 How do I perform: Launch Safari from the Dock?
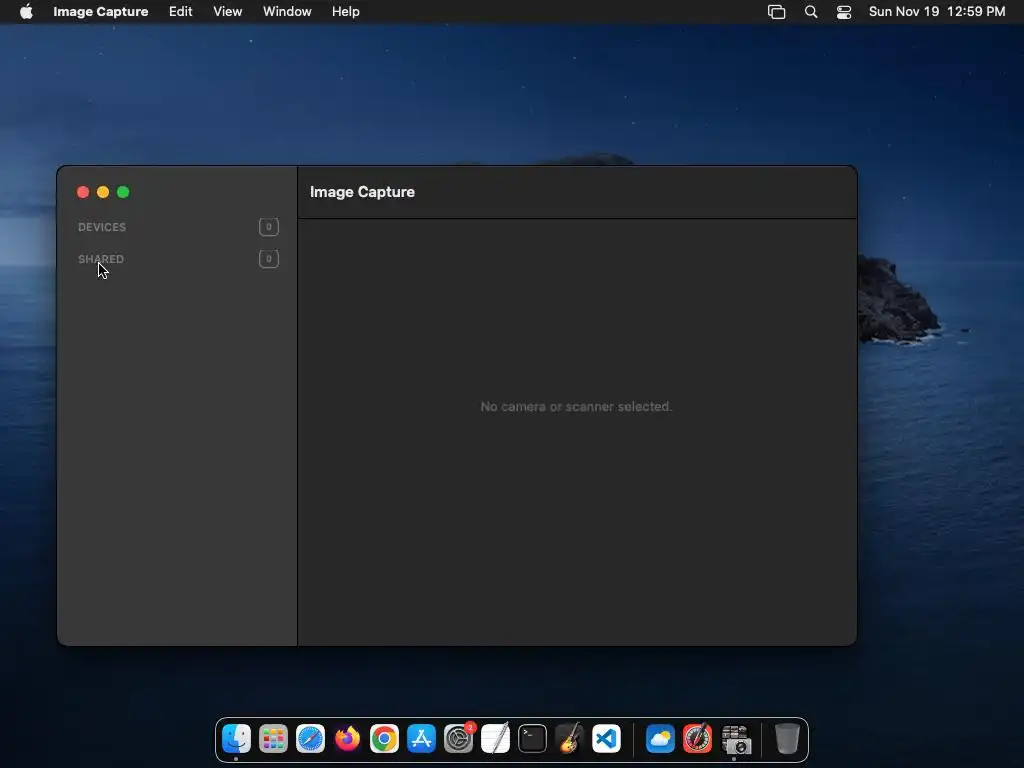(310, 739)
